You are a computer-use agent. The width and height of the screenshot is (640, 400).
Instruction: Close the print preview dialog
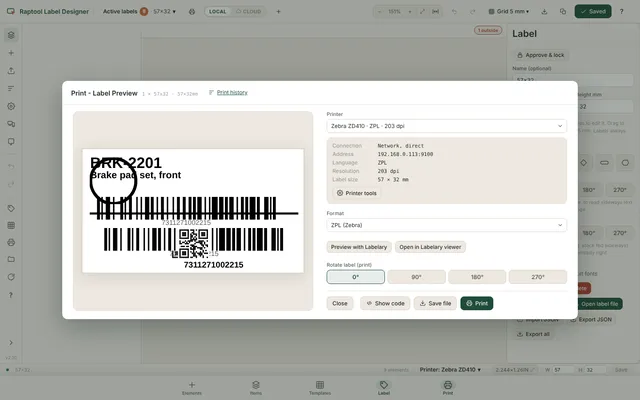[340, 304]
